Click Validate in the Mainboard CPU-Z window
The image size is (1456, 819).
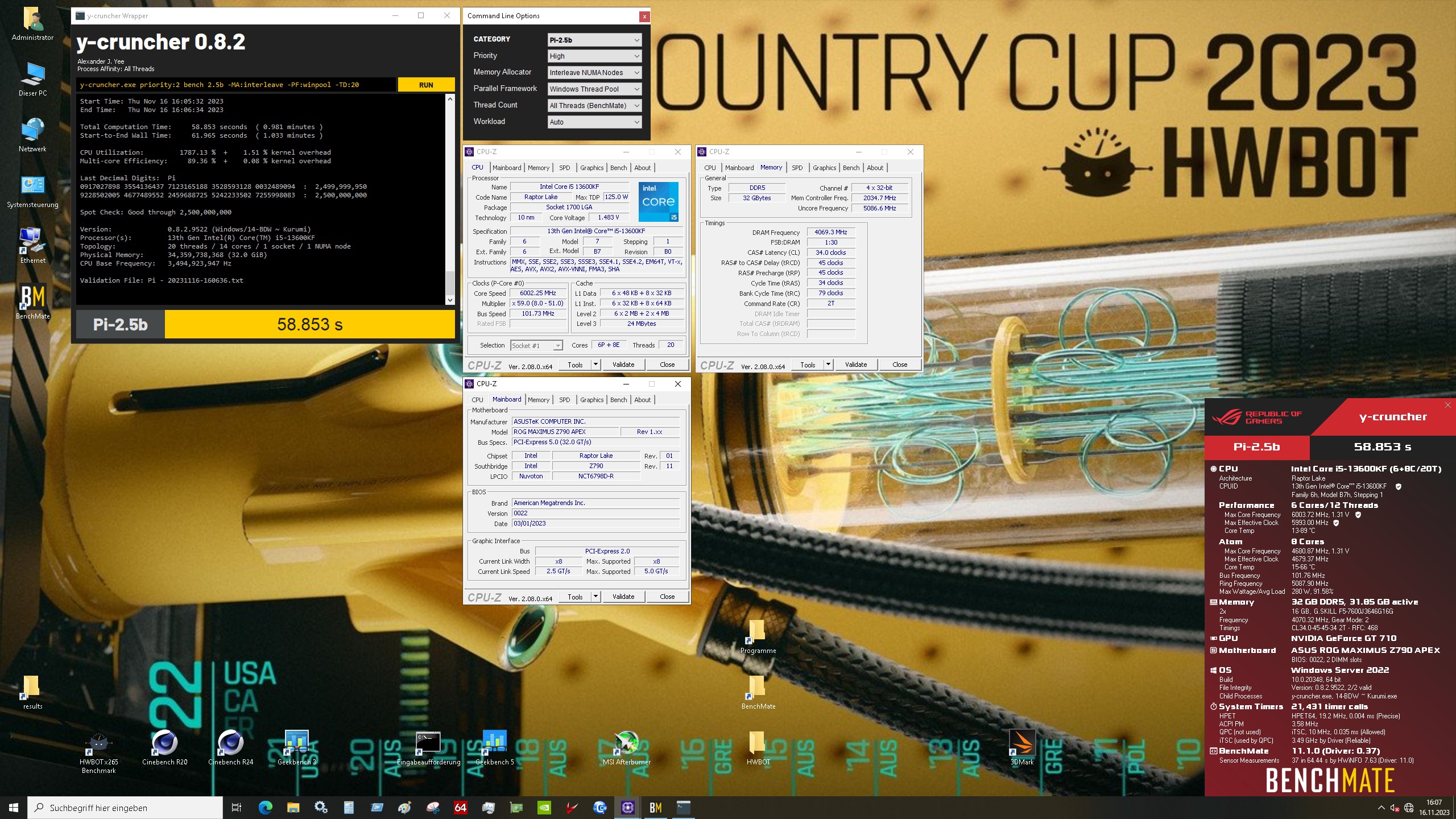(623, 597)
